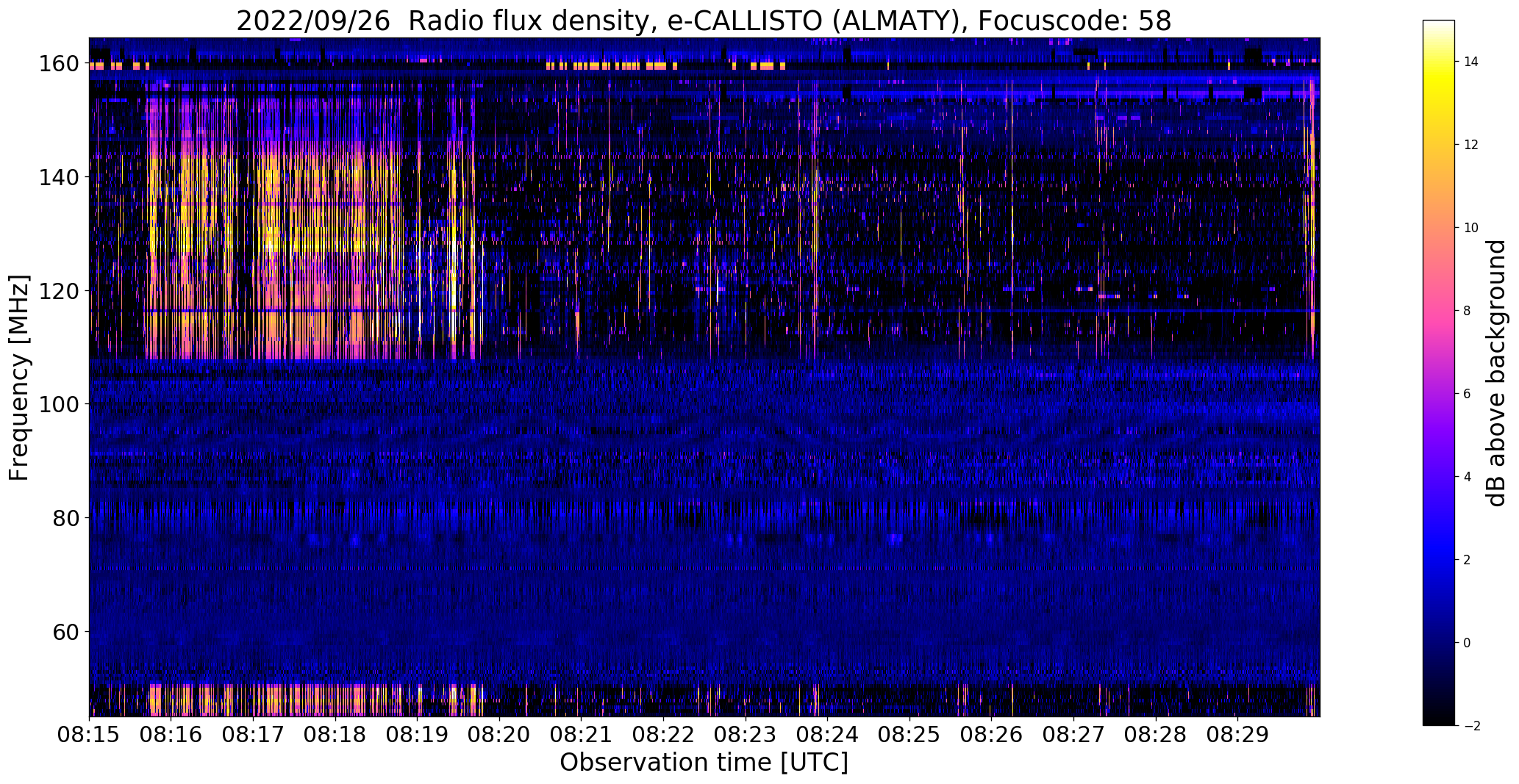1519x784 pixels.
Task: Click the 08:23 time tick label
Action: click(745, 734)
